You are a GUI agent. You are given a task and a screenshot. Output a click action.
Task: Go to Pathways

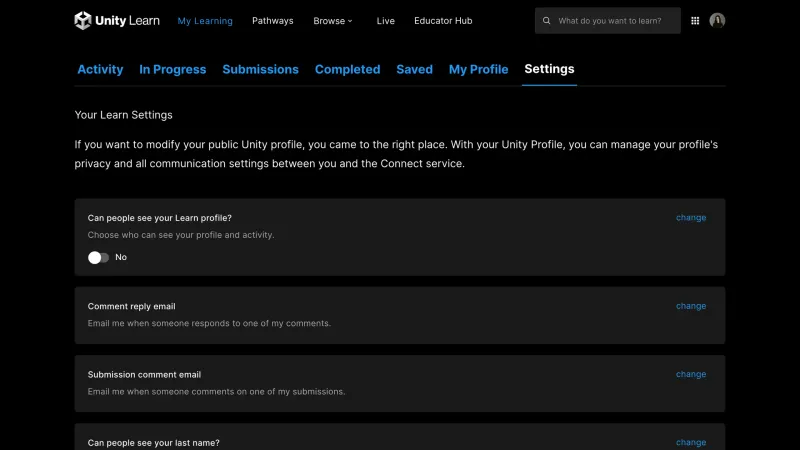point(272,21)
